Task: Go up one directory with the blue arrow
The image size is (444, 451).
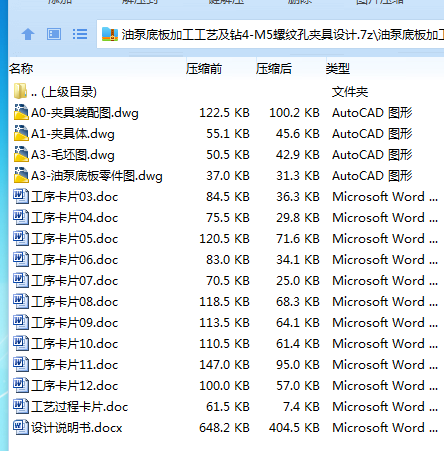Action: 28,34
